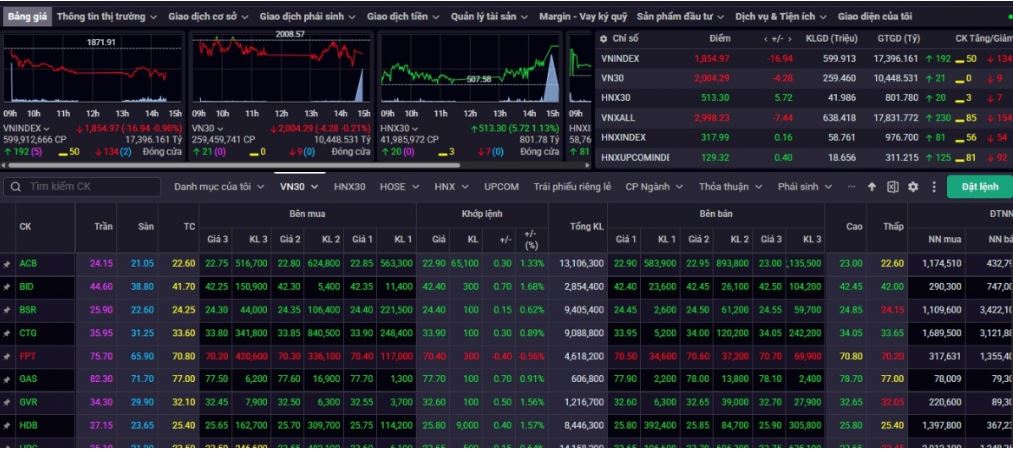Pin the BID stock row

tap(6, 287)
